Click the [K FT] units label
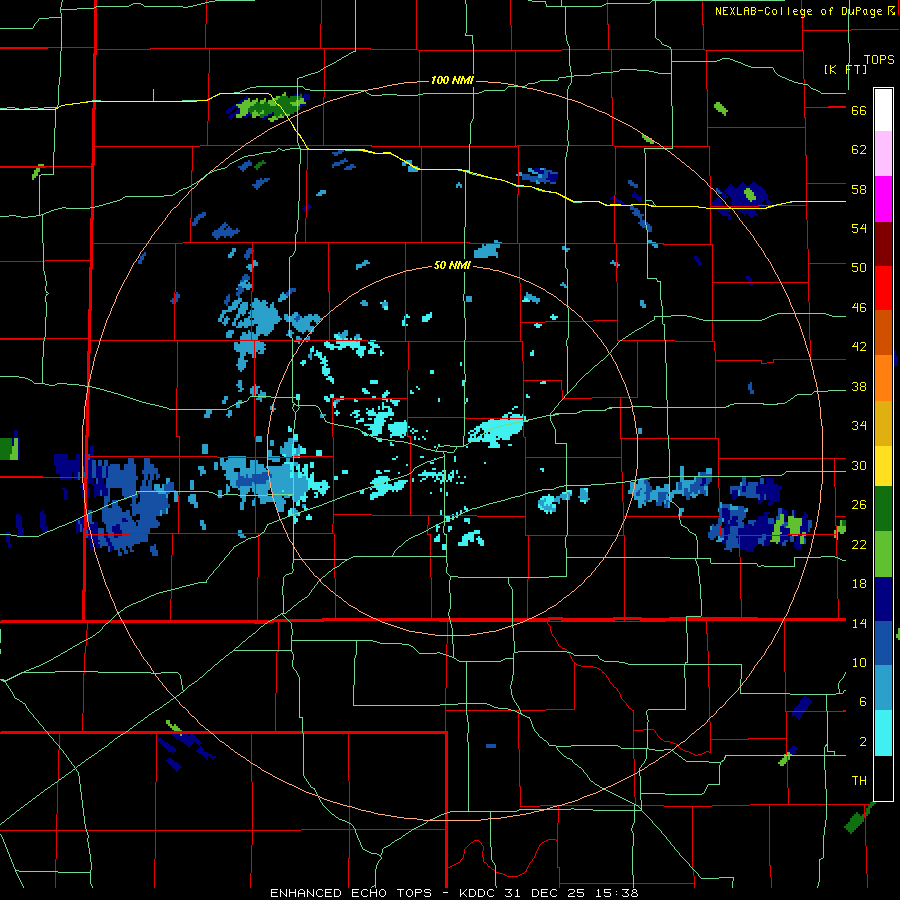Image resolution: width=900 pixels, height=900 pixels. [x=845, y=69]
